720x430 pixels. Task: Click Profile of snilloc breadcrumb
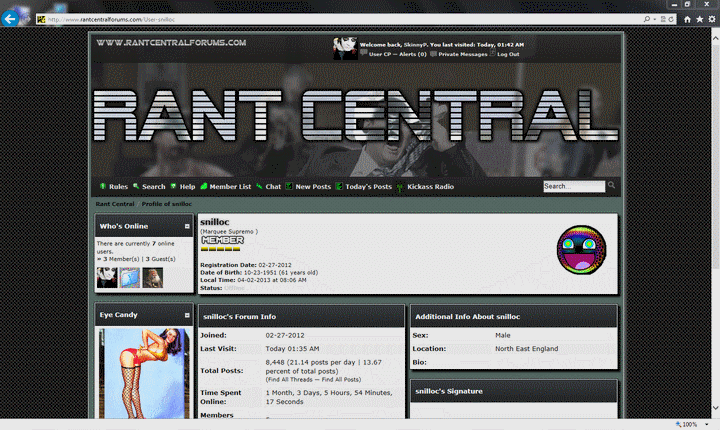[x=167, y=204]
